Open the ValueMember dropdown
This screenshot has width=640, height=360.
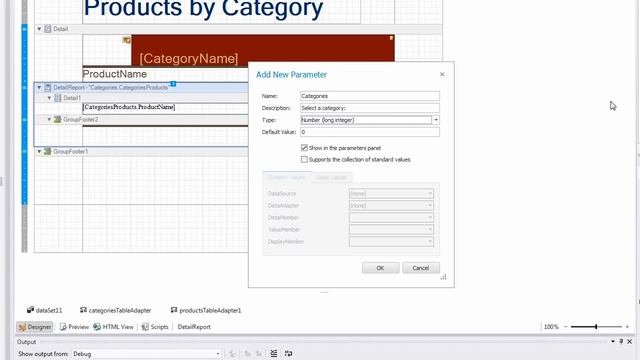pos(430,229)
